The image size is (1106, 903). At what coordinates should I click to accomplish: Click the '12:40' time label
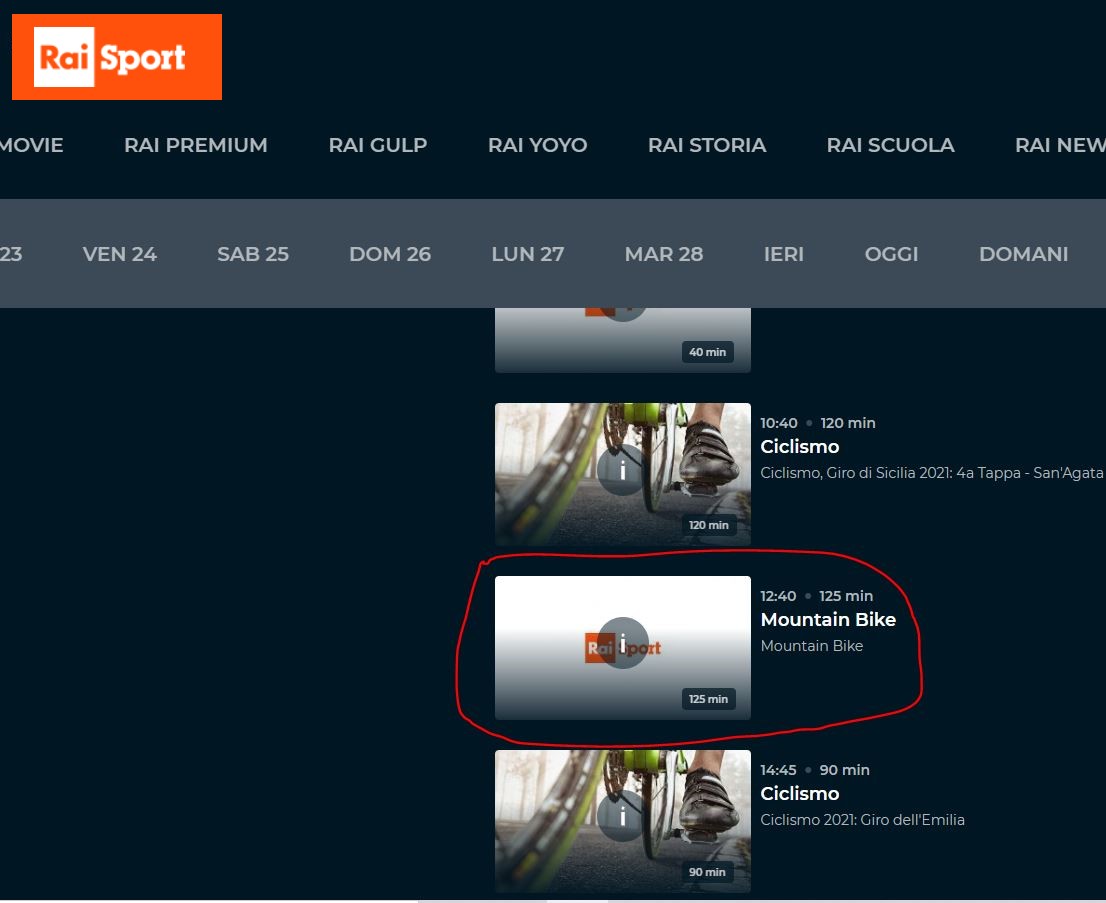778,596
